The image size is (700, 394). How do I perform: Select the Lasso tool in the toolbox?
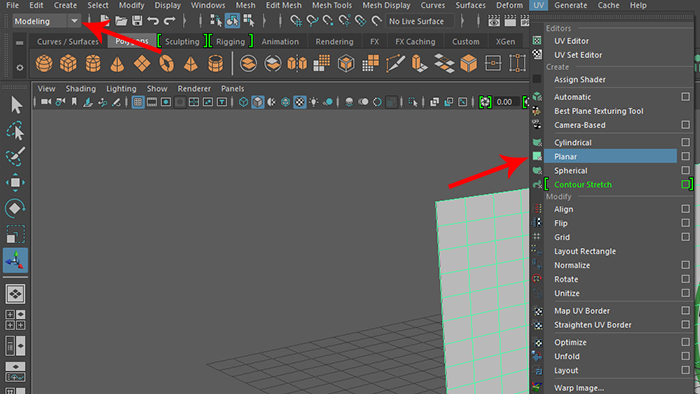click(x=16, y=131)
